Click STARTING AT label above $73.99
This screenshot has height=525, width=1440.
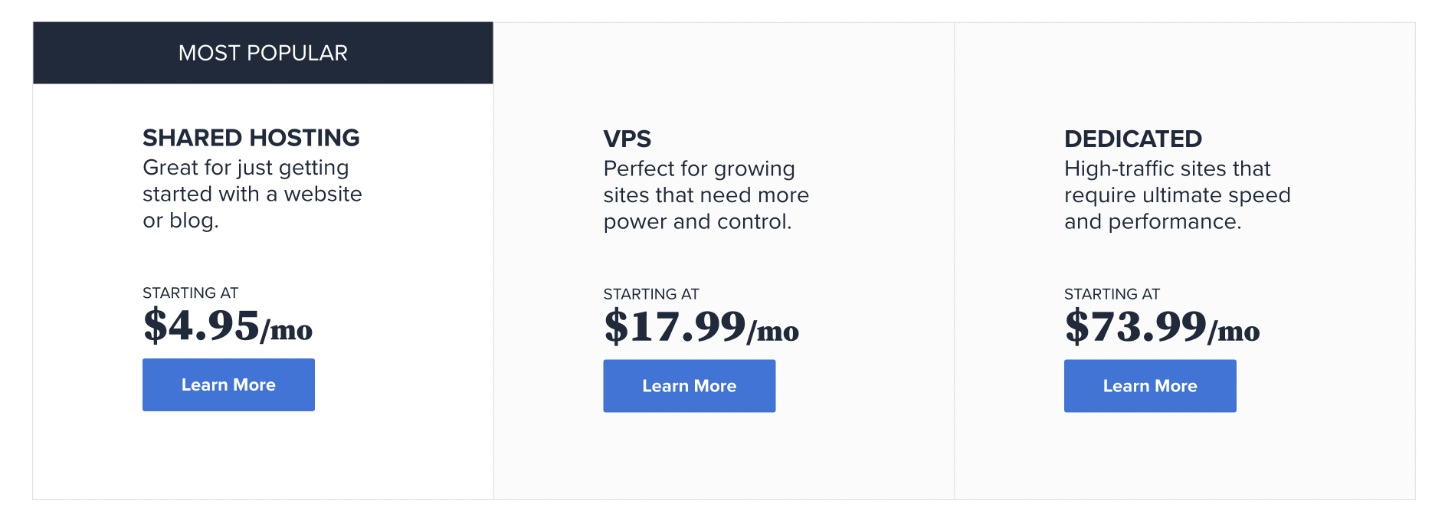click(1112, 294)
